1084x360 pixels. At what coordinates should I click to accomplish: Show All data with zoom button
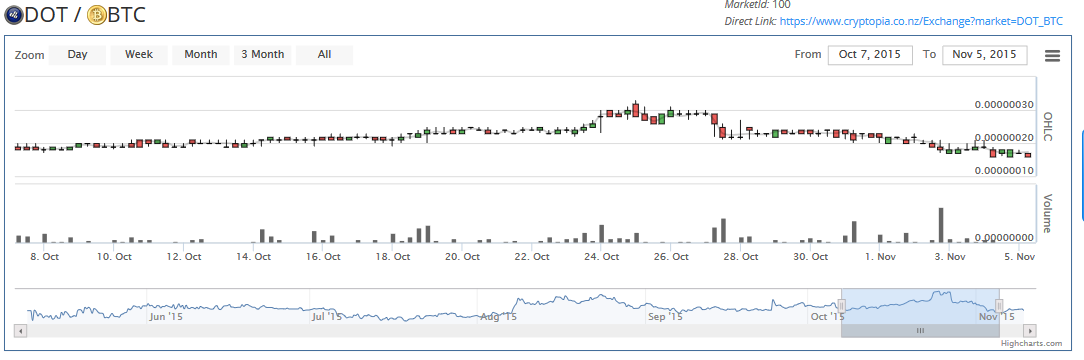[324, 55]
